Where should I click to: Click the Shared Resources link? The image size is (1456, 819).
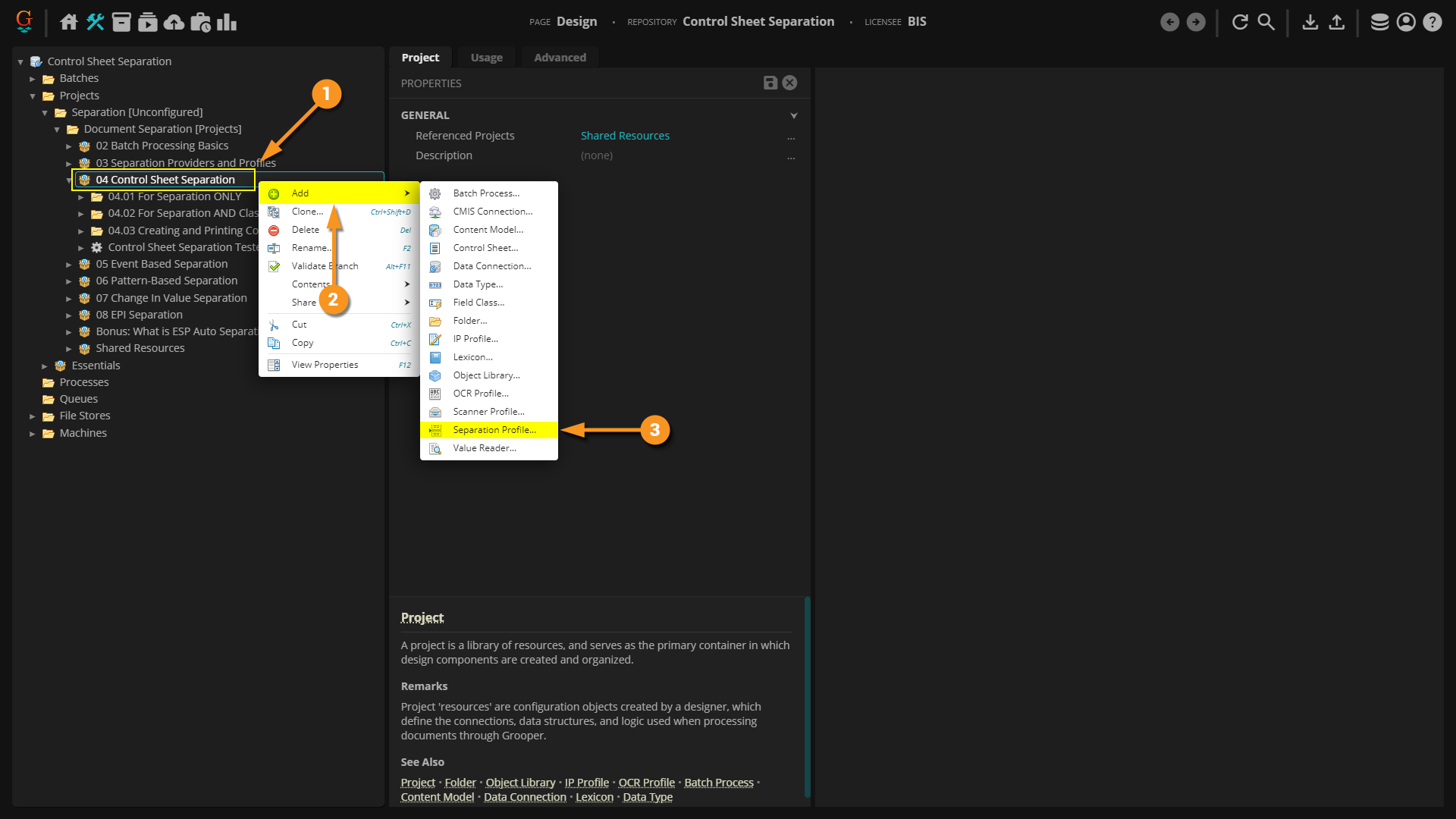coord(625,136)
